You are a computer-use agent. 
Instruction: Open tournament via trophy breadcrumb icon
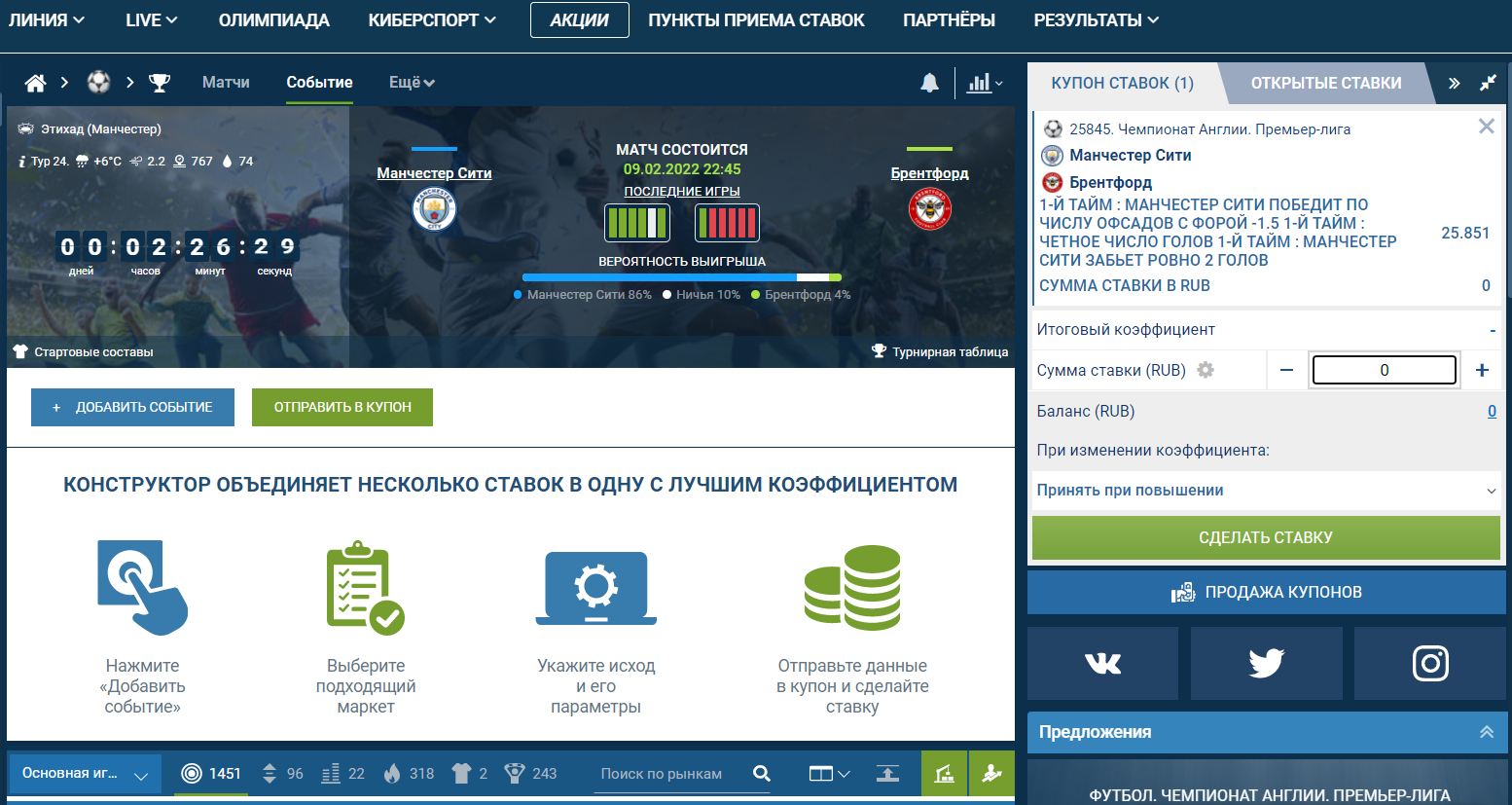159,83
